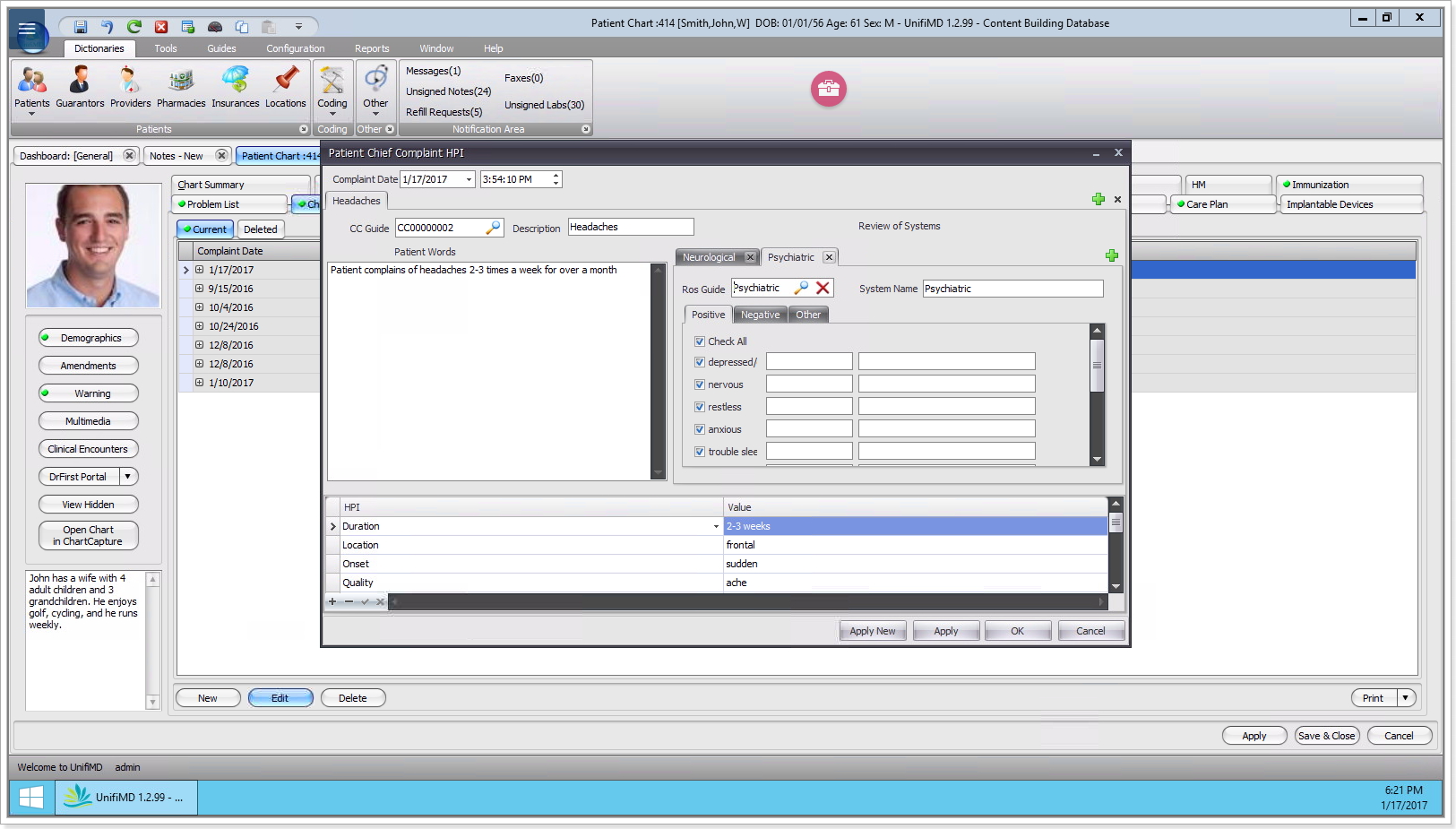The height and width of the screenshot is (829, 1456).
Task: Remove the HPI row with the minus icon
Action: (x=349, y=601)
